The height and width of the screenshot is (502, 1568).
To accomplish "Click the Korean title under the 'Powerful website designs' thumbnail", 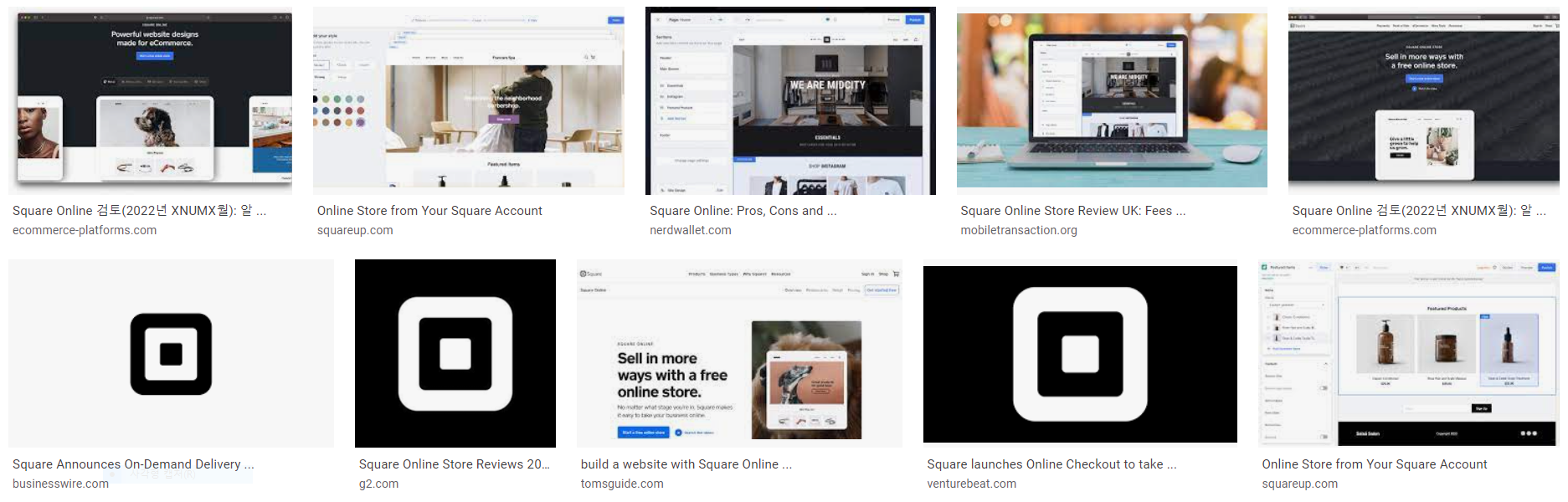I will coord(139,211).
